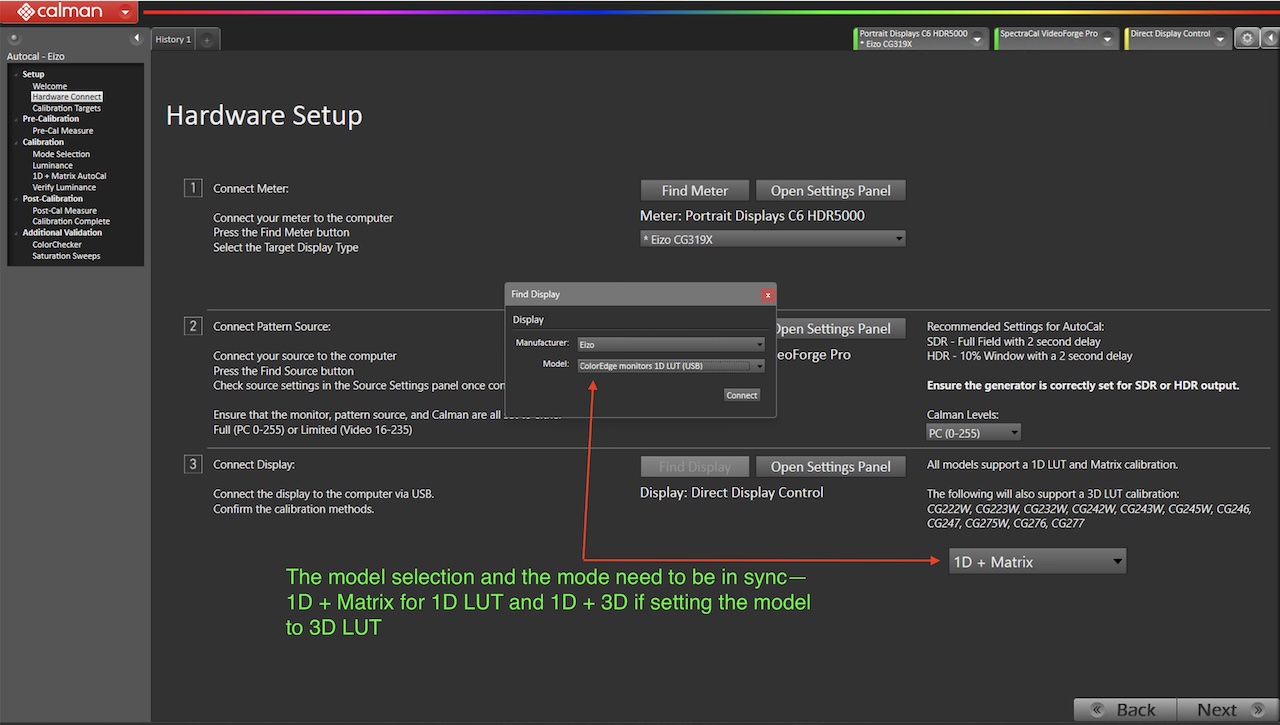
Task: Open the Calman main menu dropdown
Action: 125,12
